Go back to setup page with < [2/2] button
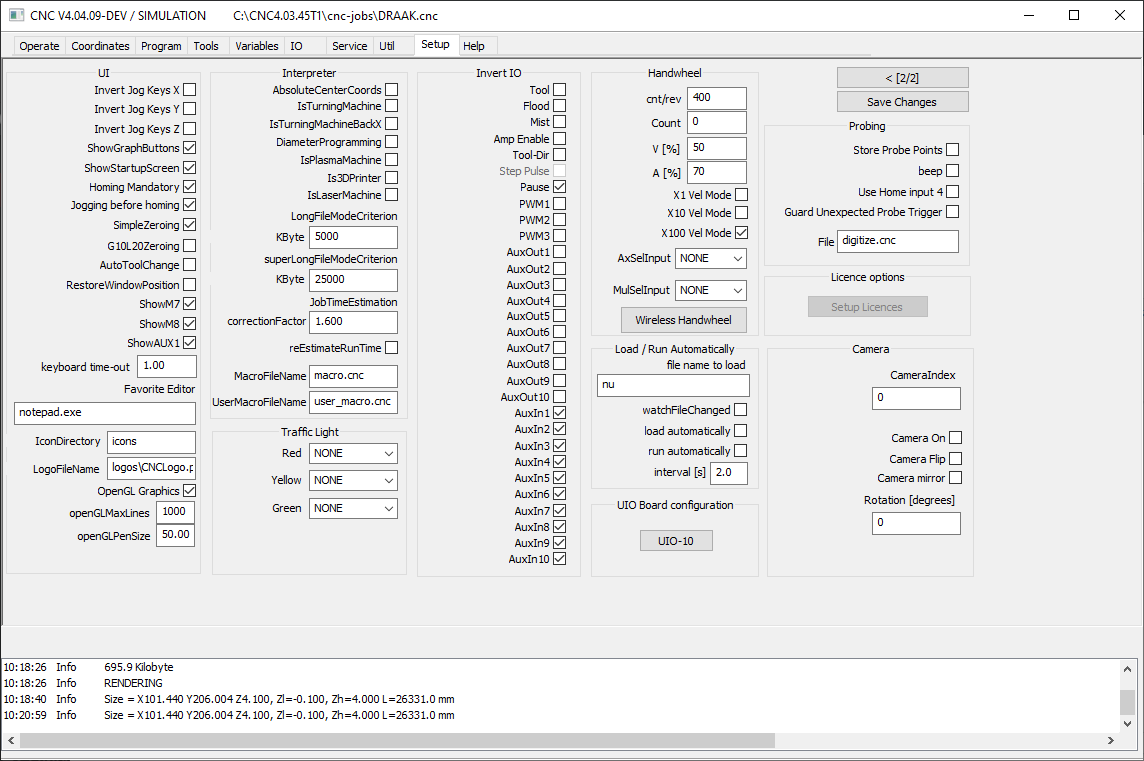 point(903,77)
